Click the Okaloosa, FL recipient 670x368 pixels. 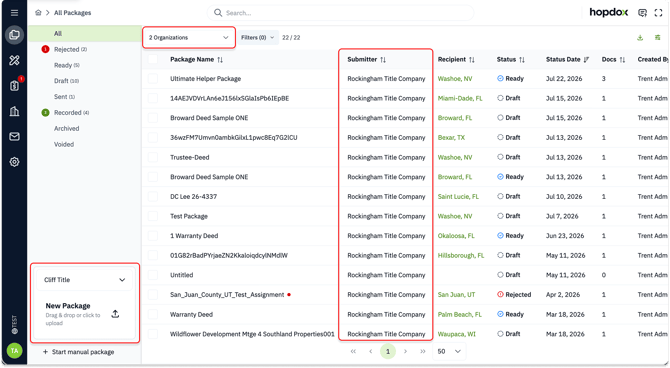point(456,236)
